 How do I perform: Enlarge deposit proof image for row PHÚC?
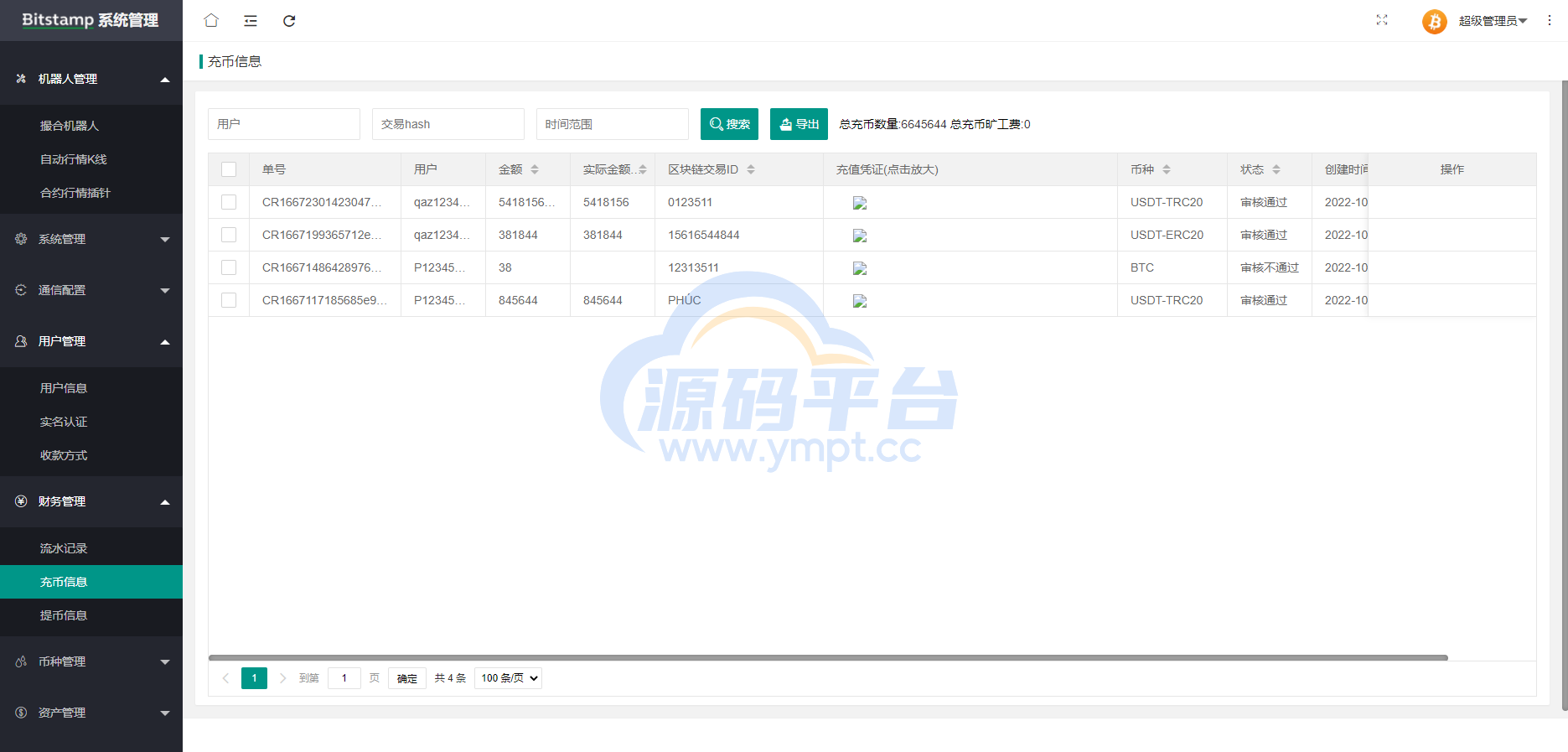[860, 301]
